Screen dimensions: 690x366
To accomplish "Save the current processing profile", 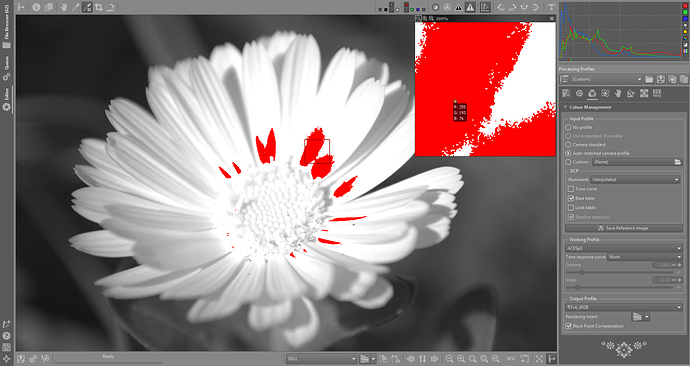I will [x=661, y=79].
